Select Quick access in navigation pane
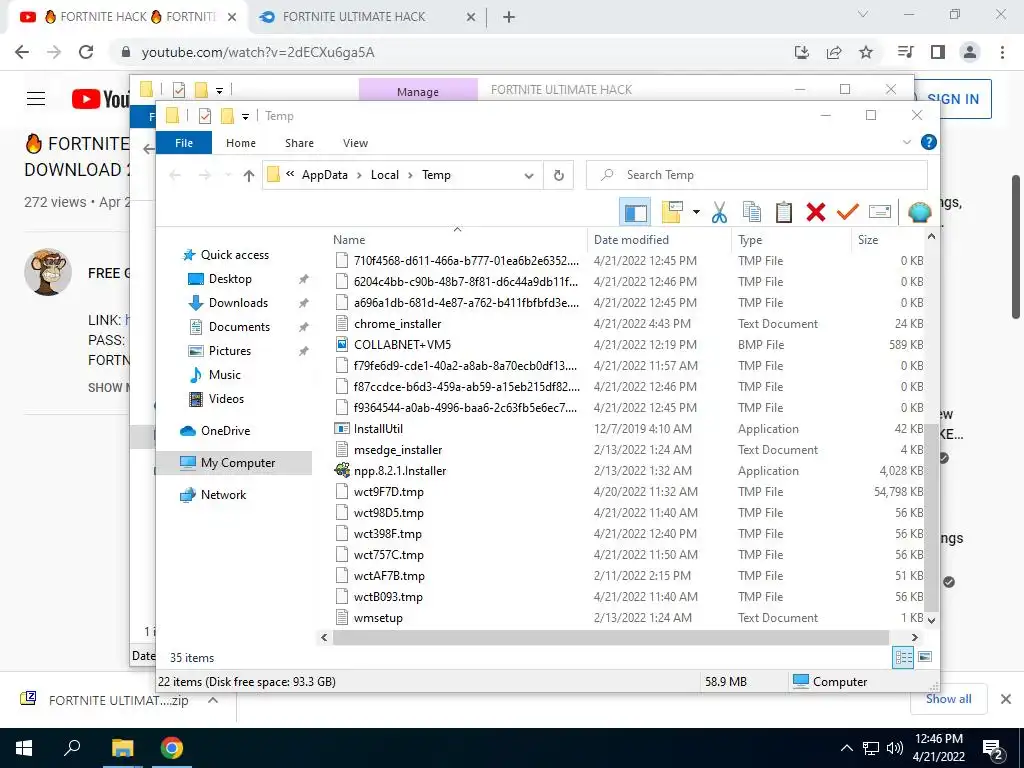Screen dimensions: 1024x768 234,255
